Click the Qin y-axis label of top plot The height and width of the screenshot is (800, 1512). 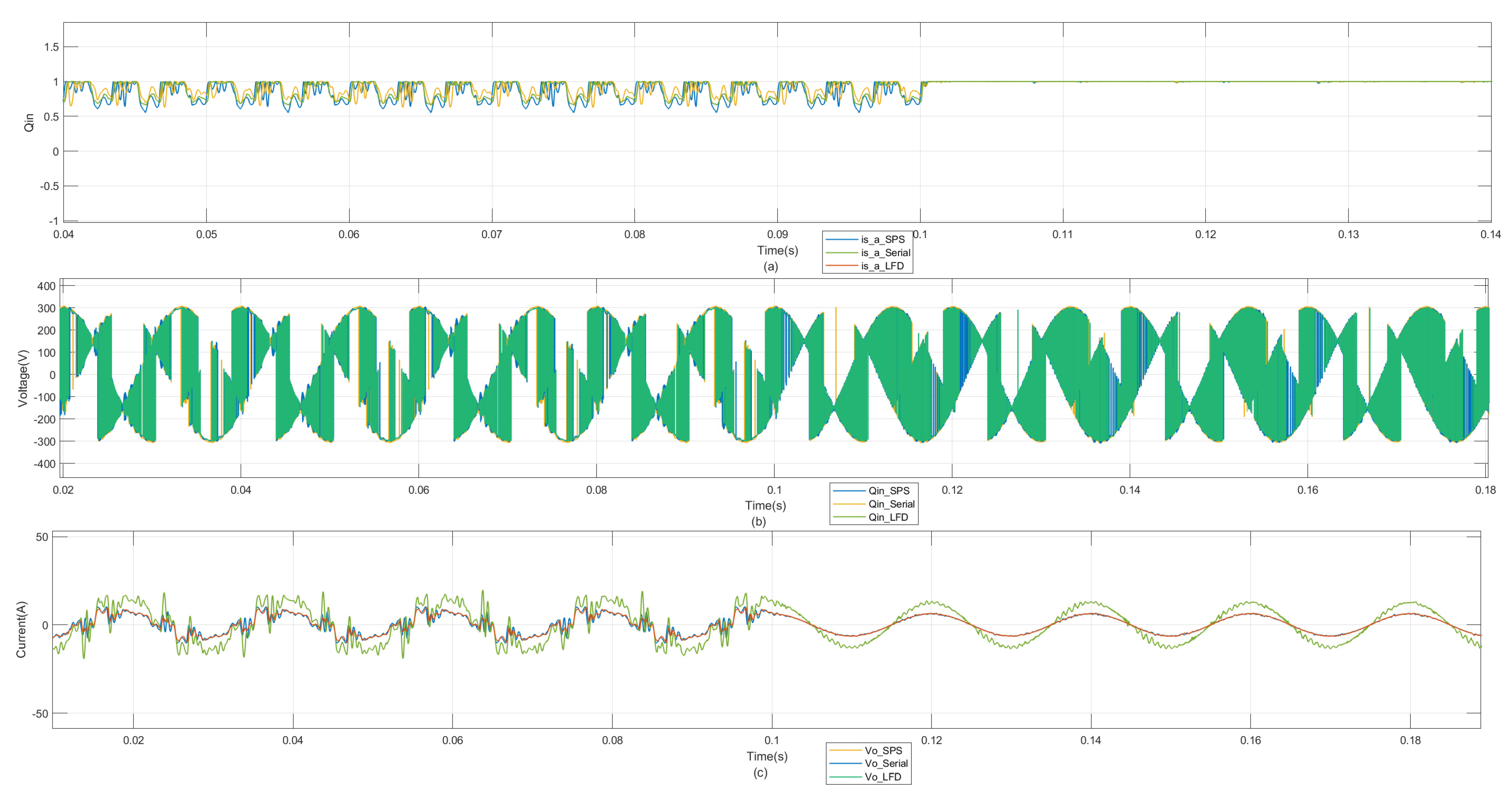click(29, 123)
